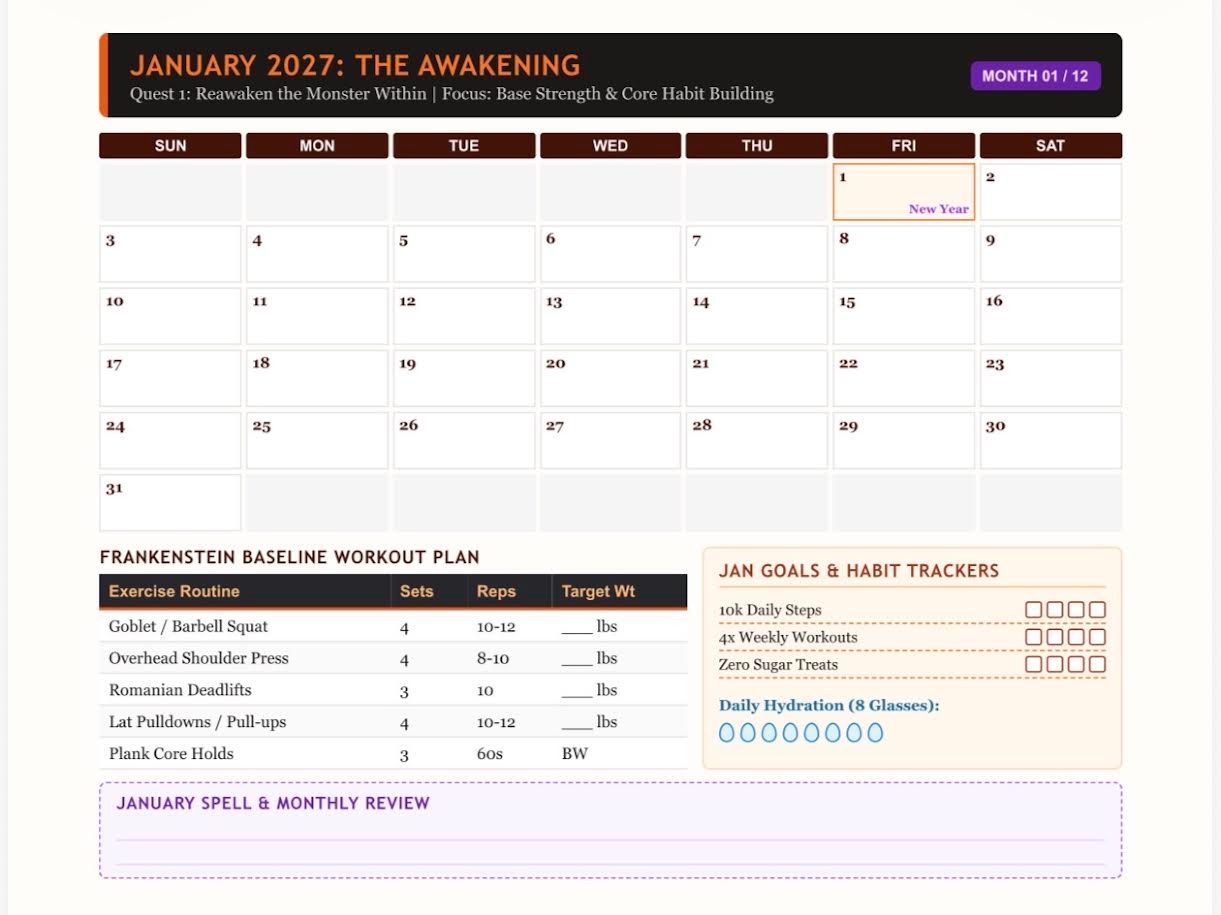Fill the second hydration water drop
Viewport: 1221px width, 915px height.
click(748, 733)
